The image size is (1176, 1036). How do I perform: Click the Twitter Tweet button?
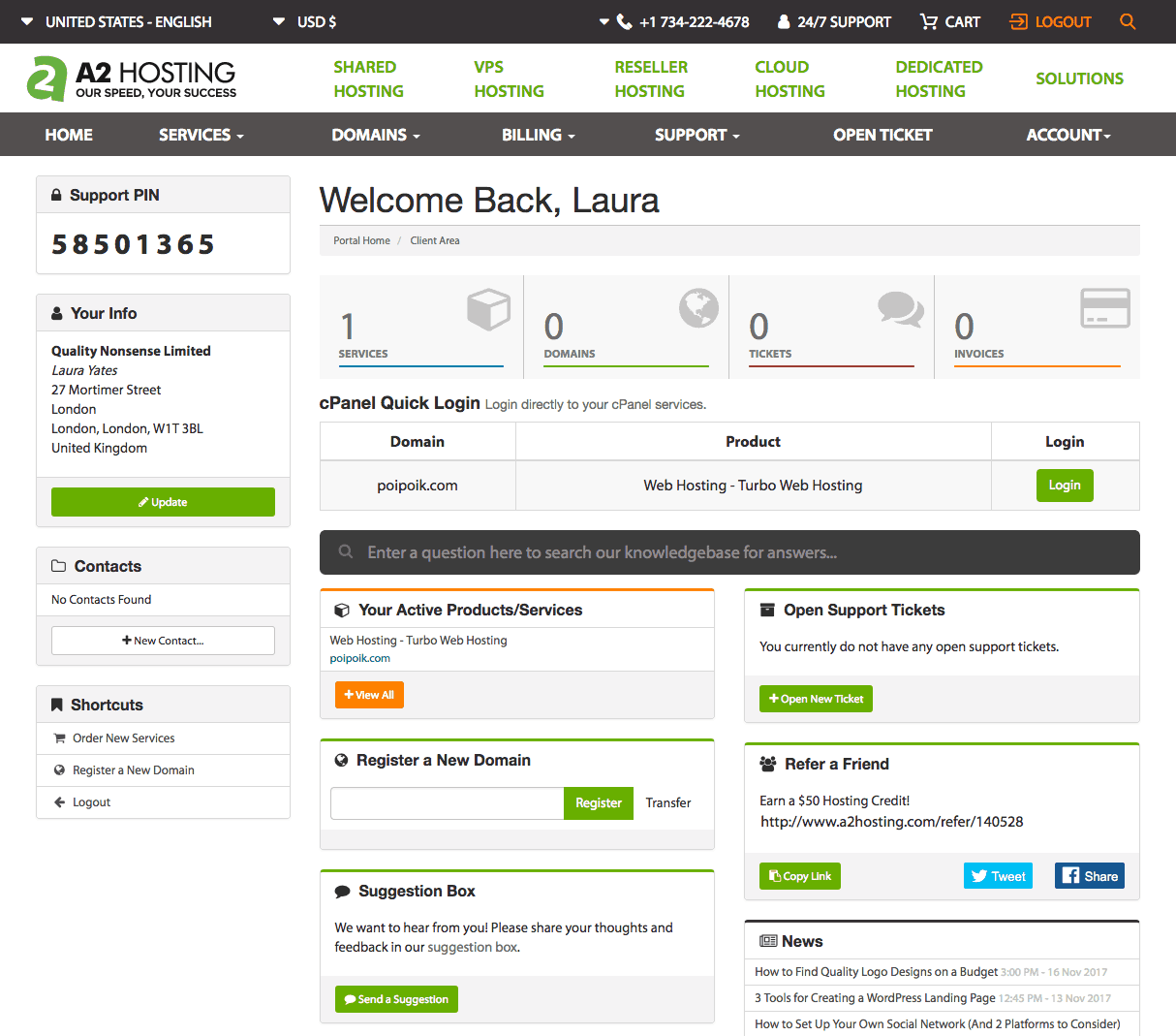click(998, 876)
